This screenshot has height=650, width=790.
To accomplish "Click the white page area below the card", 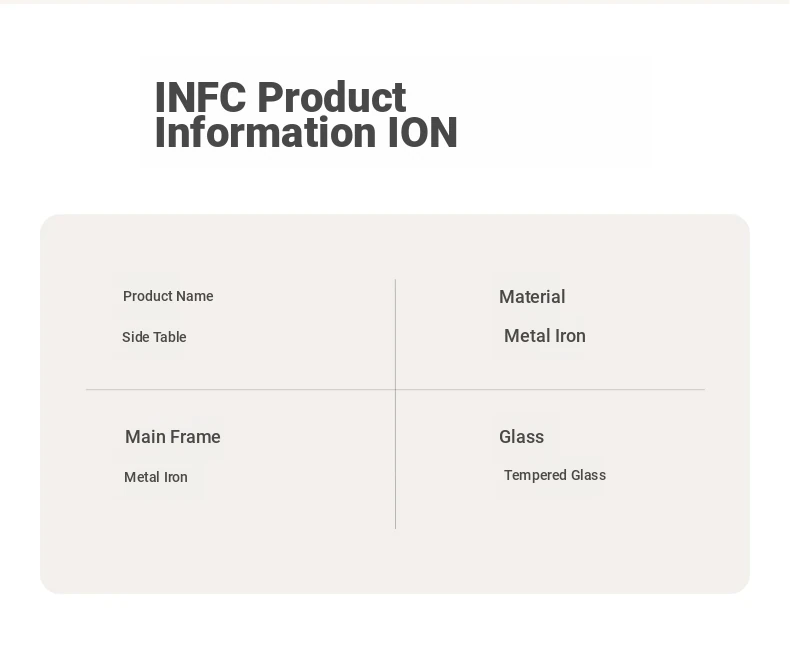I will click(x=395, y=622).
